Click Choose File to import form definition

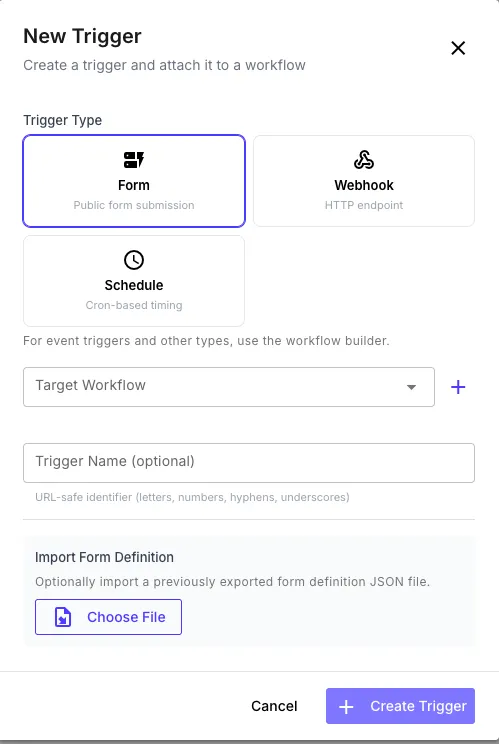(x=108, y=617)
